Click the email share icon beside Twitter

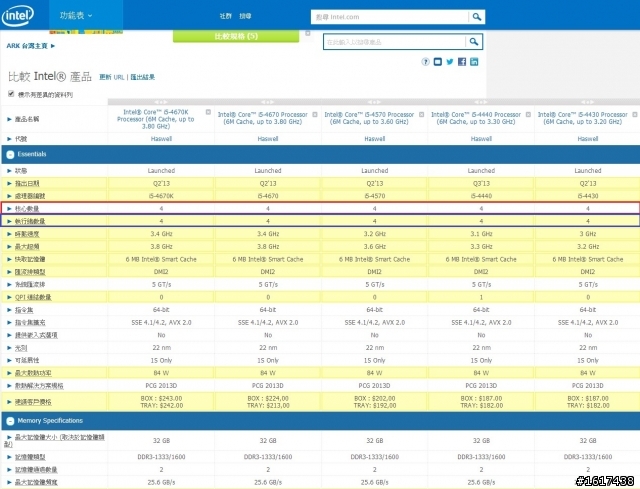point(438,62)
